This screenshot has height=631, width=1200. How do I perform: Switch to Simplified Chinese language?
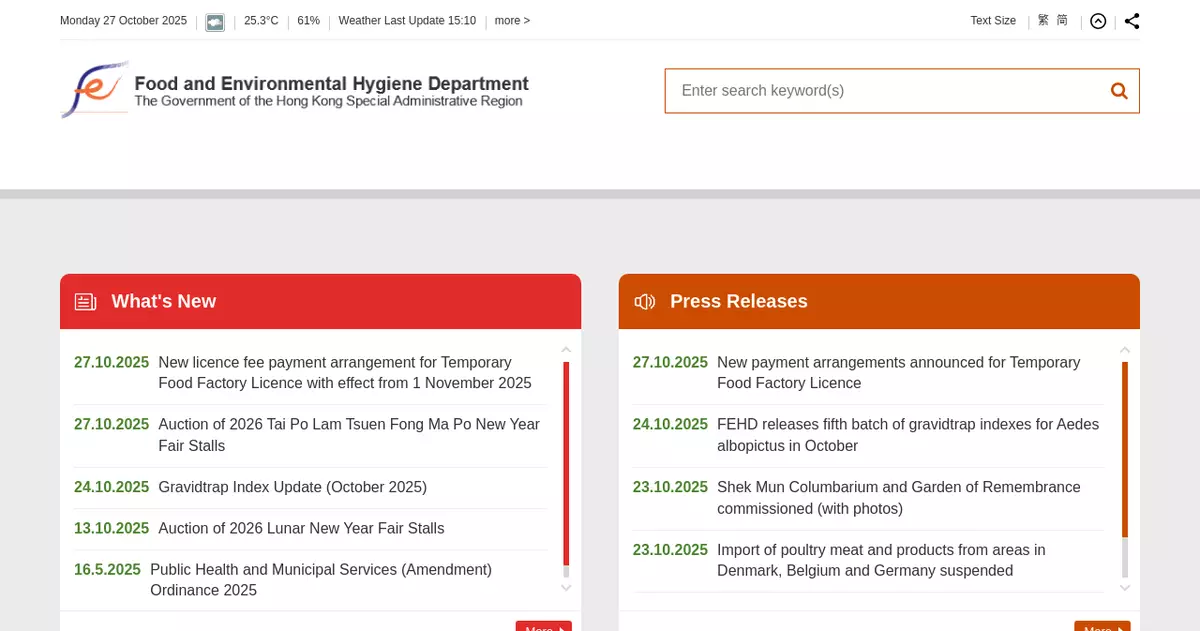1062,21
